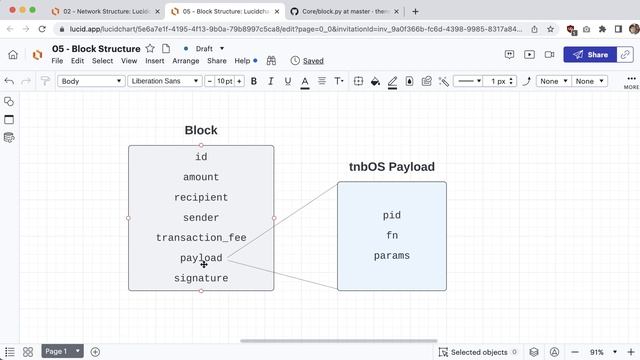The image size is (640, 360).
Task: Open the Shapes panel in left sidebar
Action: (x=9, y=101)
